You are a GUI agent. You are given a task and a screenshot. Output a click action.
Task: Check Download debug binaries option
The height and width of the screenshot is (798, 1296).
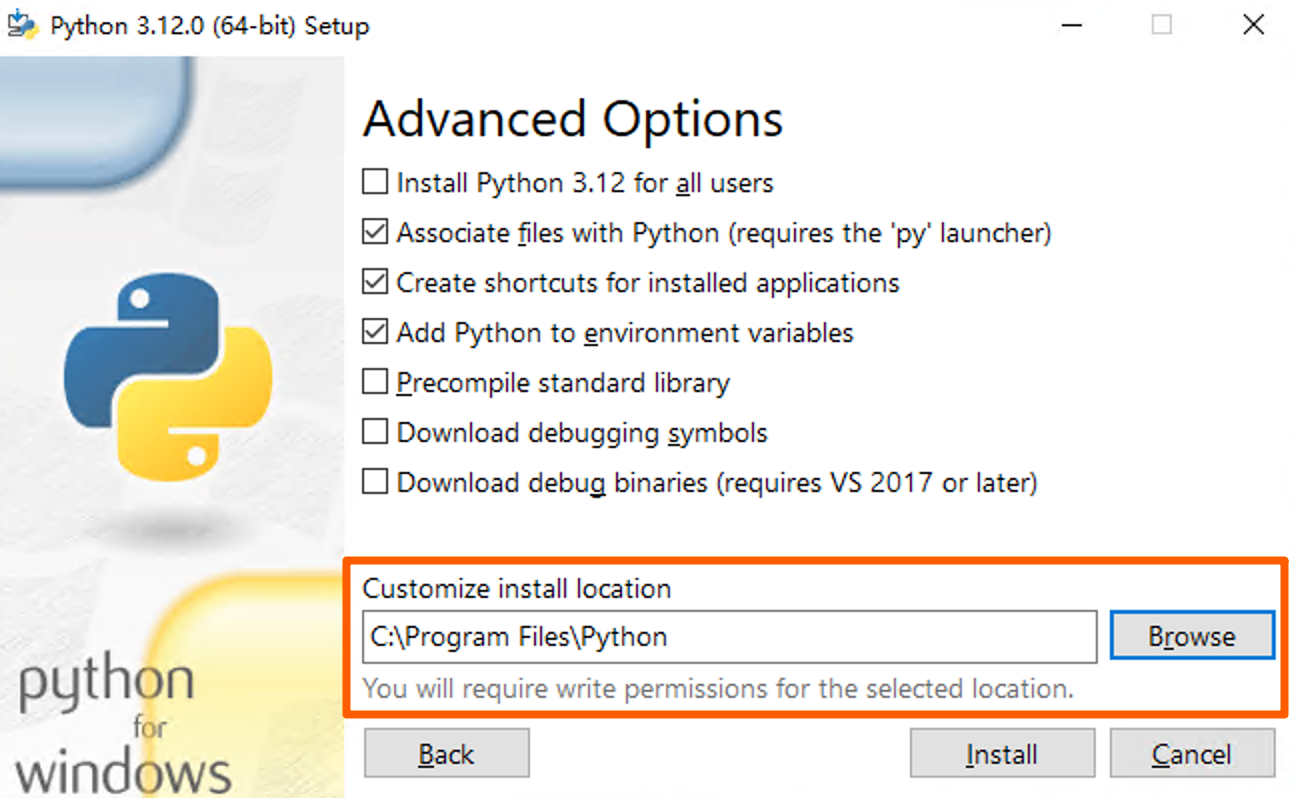click(375, 483)
